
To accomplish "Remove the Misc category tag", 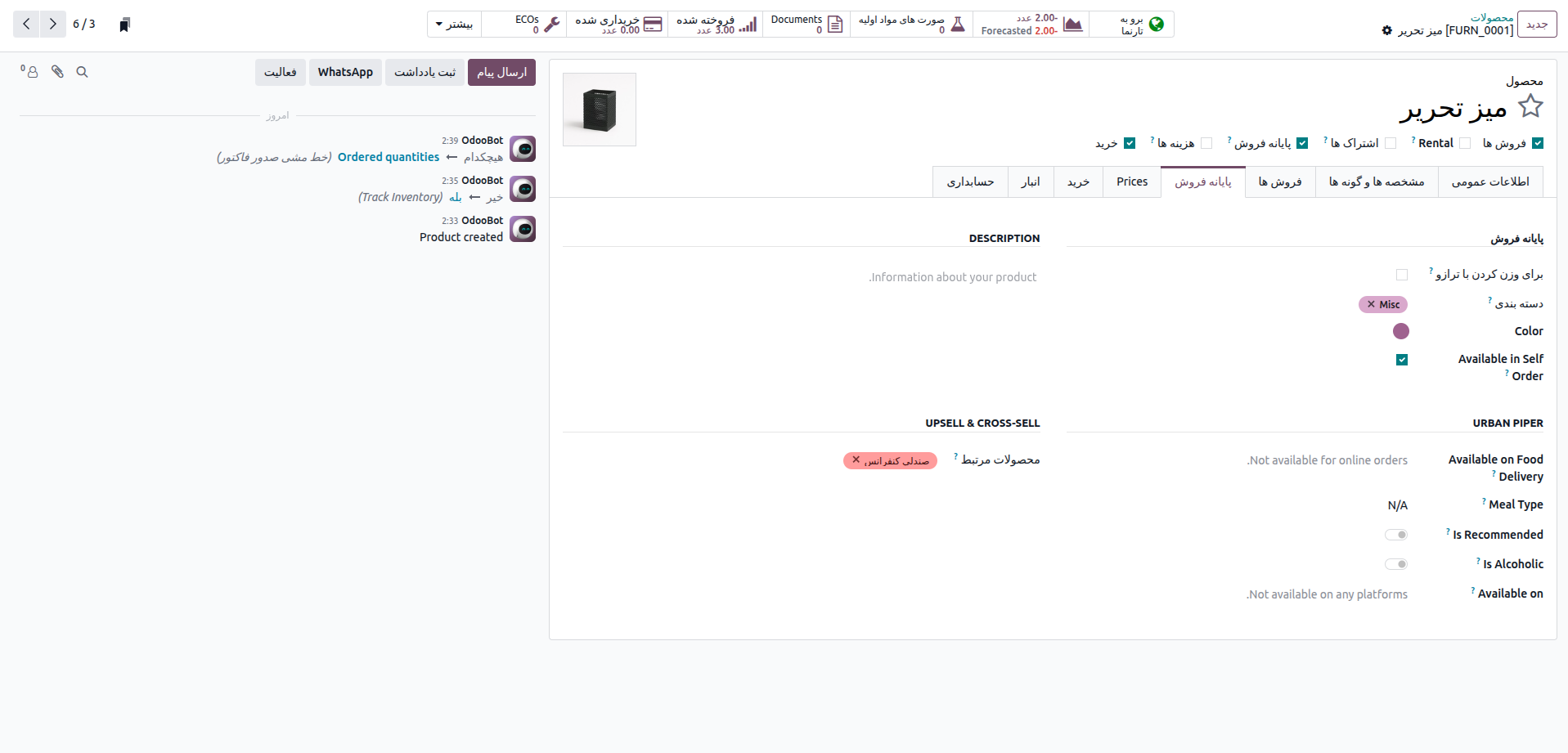I will tap(1371, 304).
